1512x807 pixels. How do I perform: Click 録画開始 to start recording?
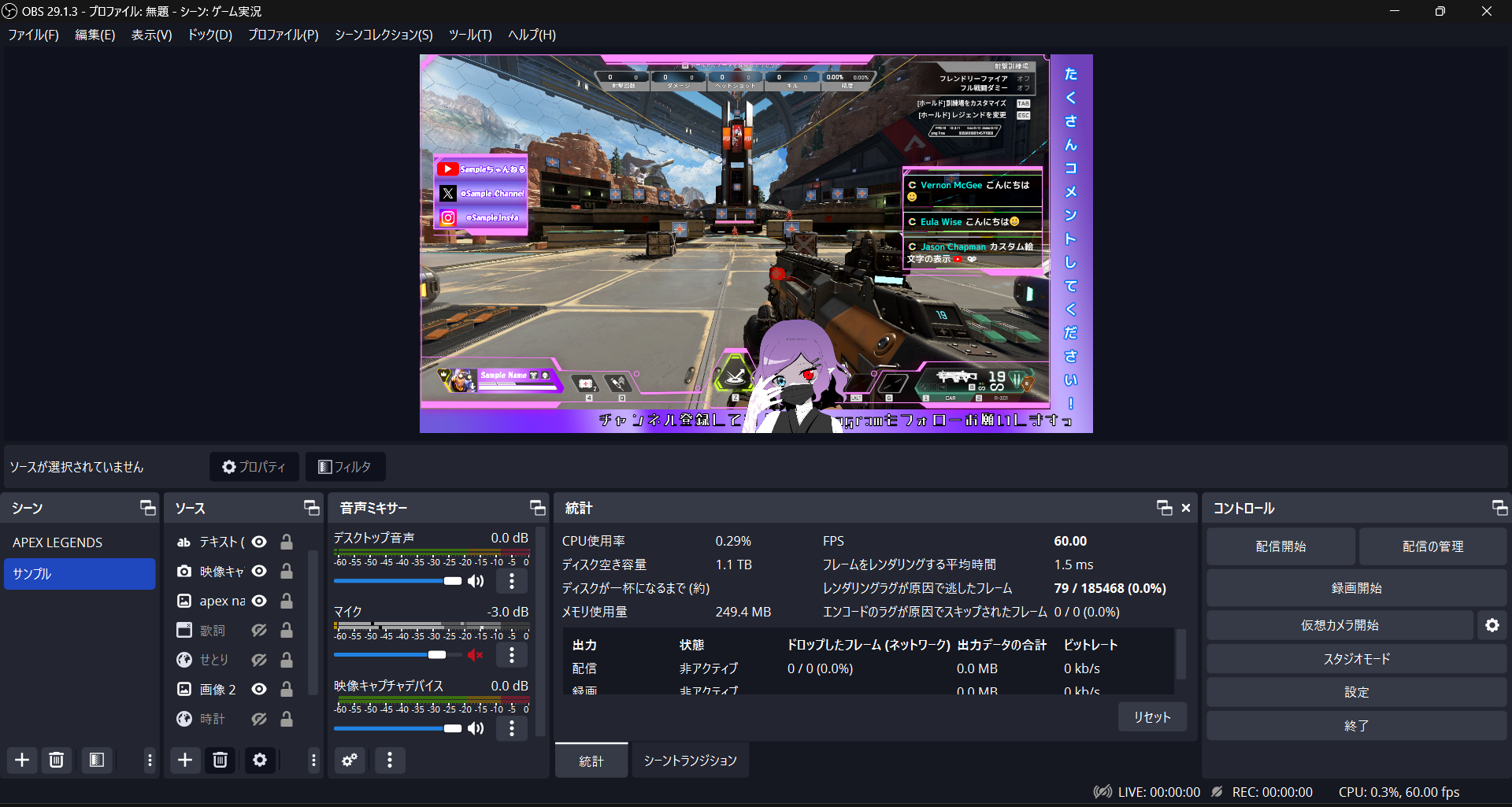click(x=1357, y=588)
